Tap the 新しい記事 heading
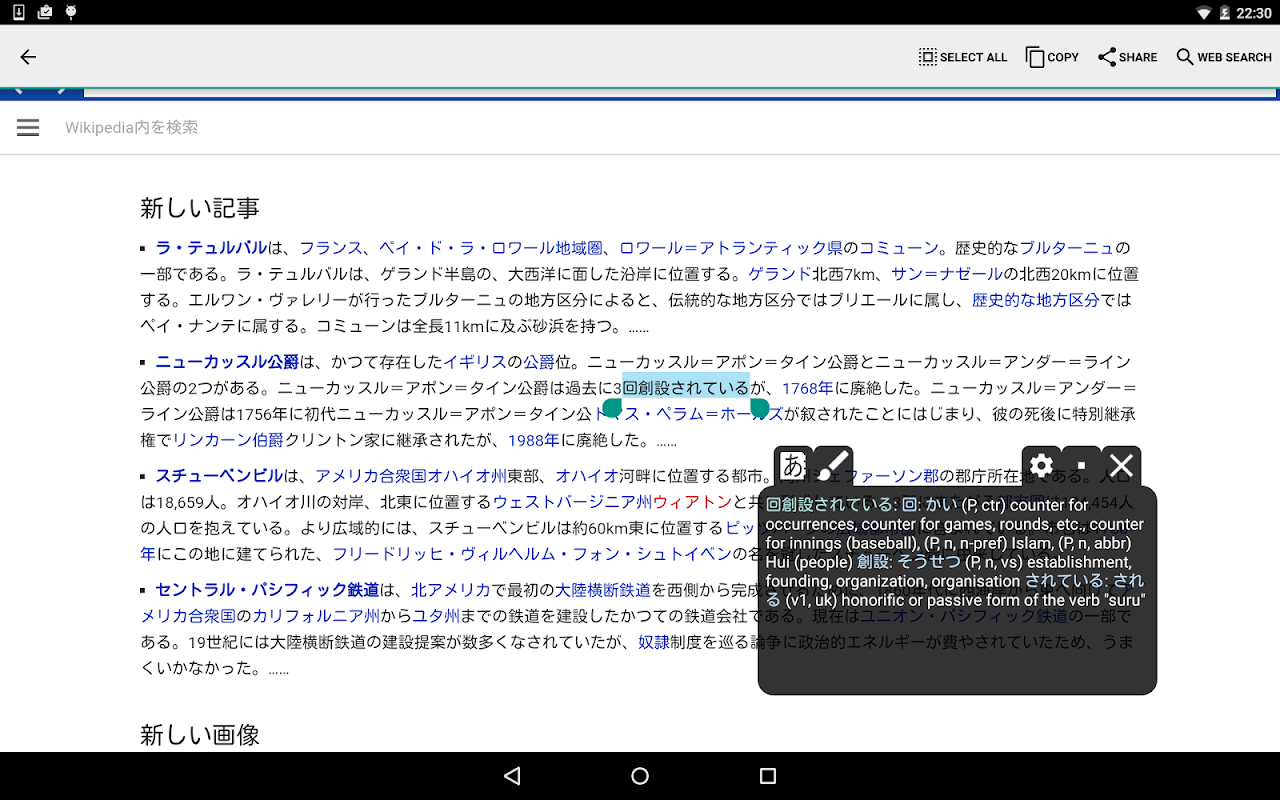 tap(200, 208)
